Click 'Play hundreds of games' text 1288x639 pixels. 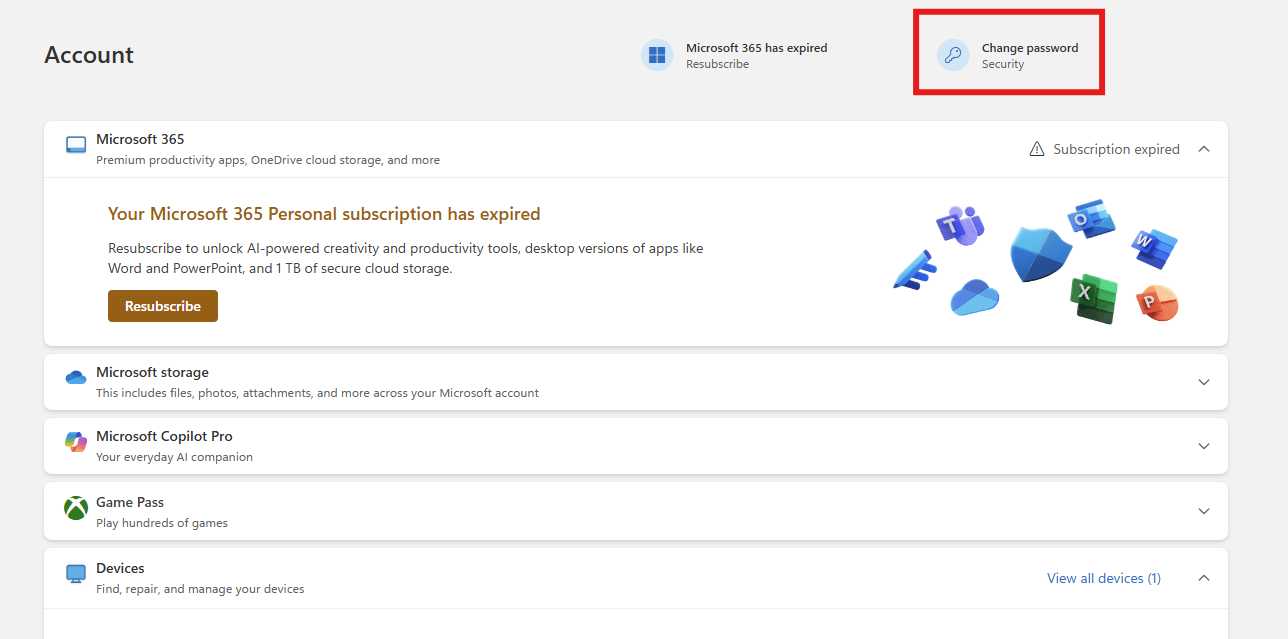[x=162, y=523]
